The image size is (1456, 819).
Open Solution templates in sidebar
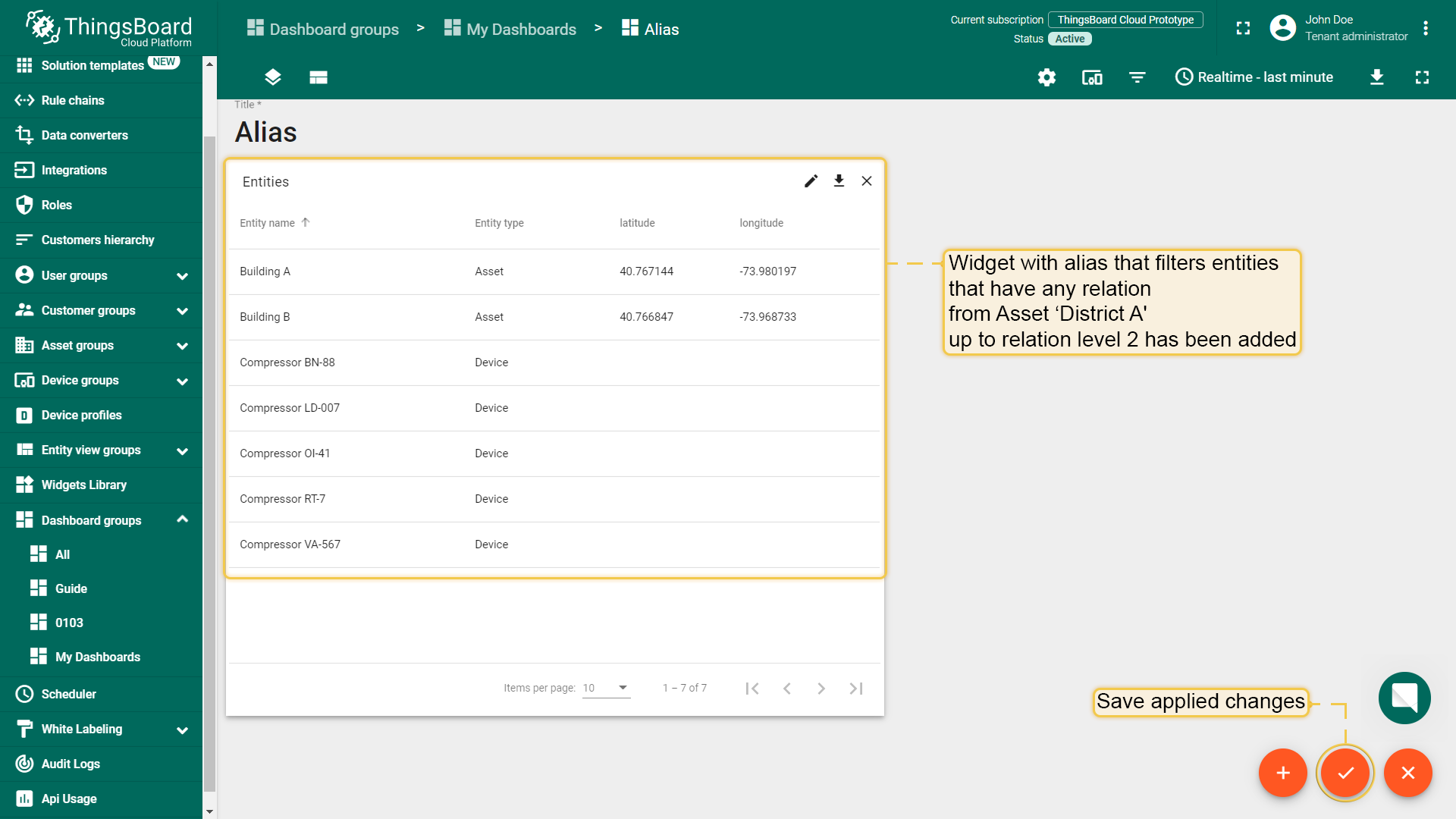coord(101,65)
